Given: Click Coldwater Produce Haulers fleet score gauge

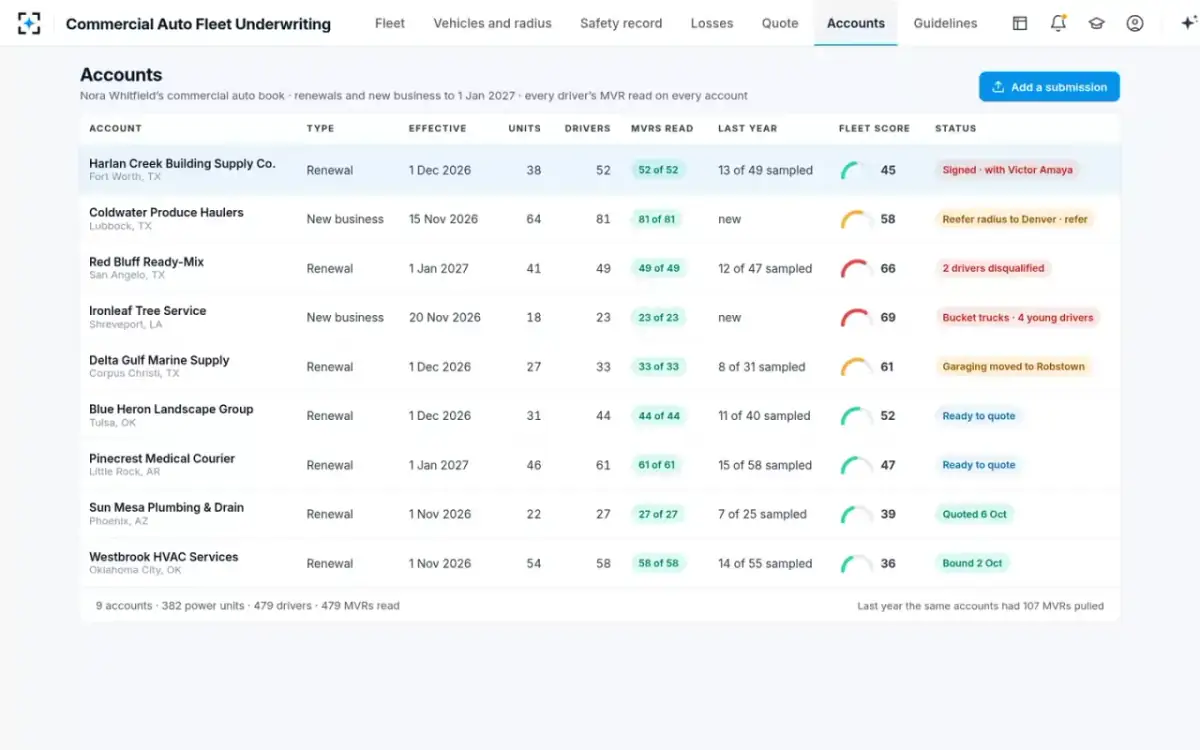Looking at the screenshot, I should click(x=856, y=219).
